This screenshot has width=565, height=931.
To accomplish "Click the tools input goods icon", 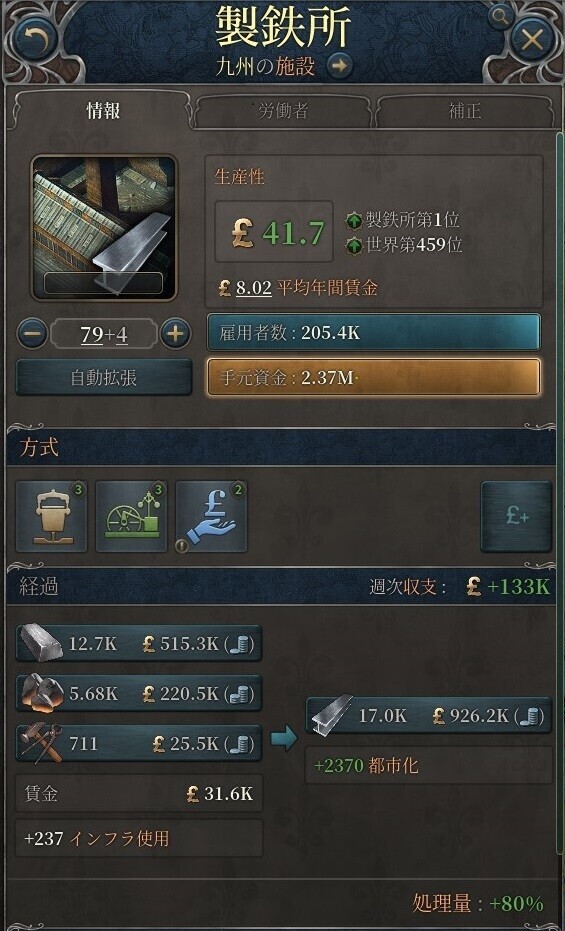I will coord(41,743).
